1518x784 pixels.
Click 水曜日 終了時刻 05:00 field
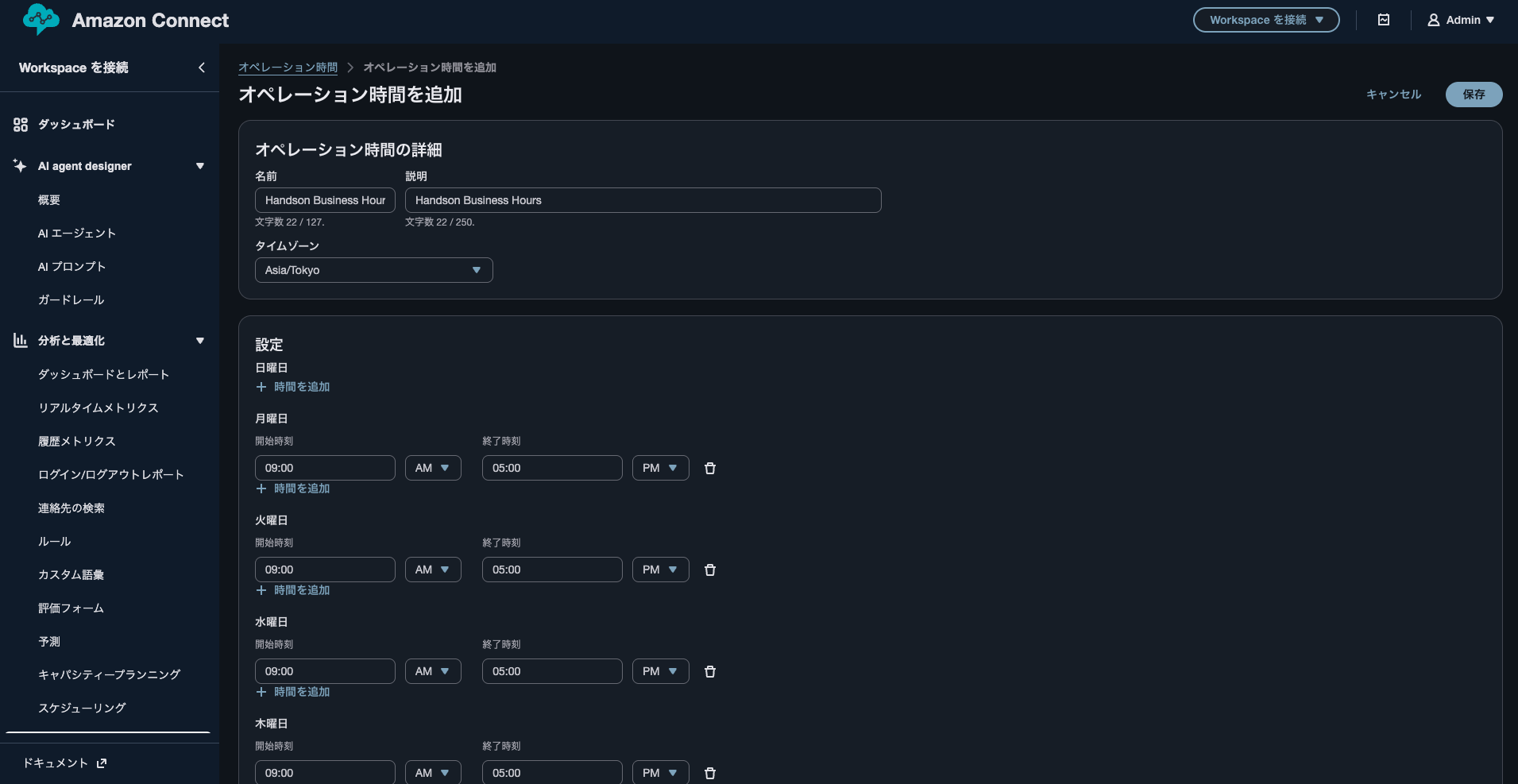pos(552,671)
